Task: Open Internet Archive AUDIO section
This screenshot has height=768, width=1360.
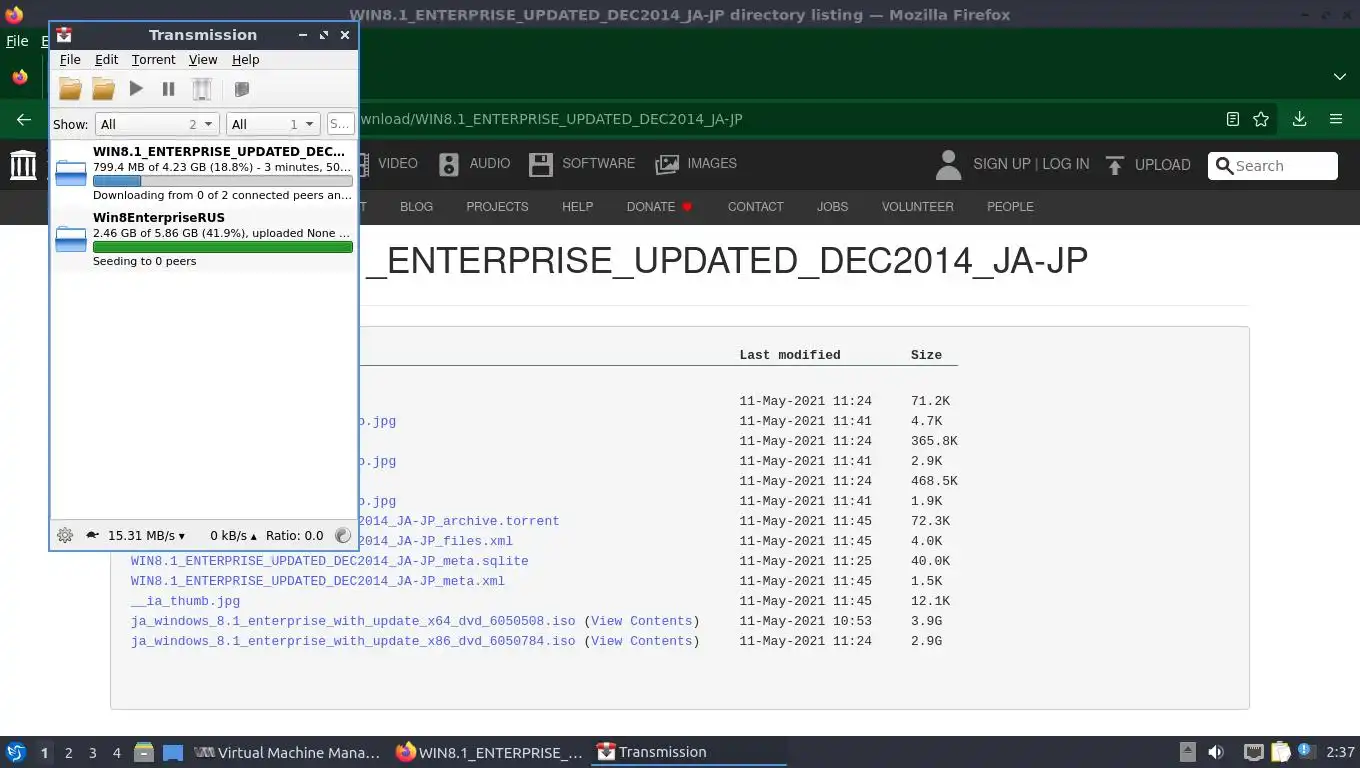Action: (474, 163)
